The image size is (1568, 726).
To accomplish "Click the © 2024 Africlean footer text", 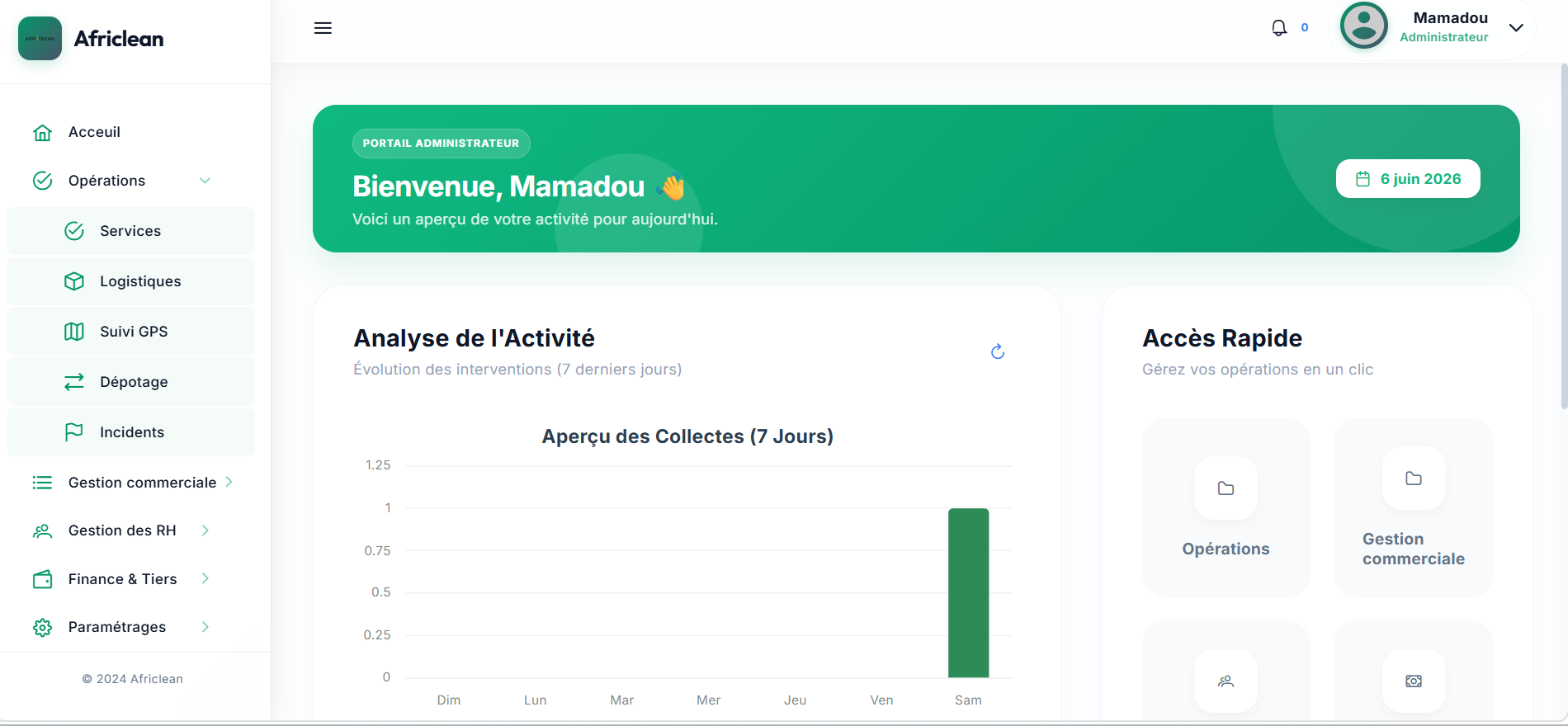I will coord(133,679).
